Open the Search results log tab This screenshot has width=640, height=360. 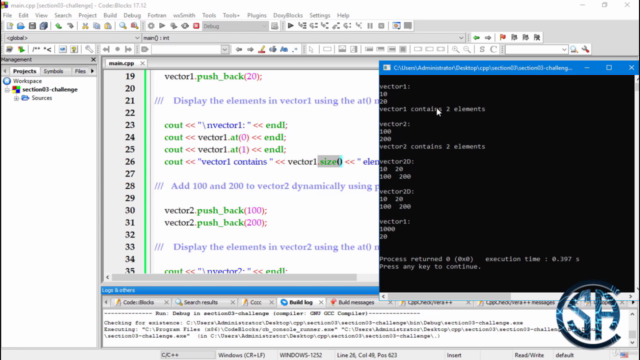tap(200, 302)
